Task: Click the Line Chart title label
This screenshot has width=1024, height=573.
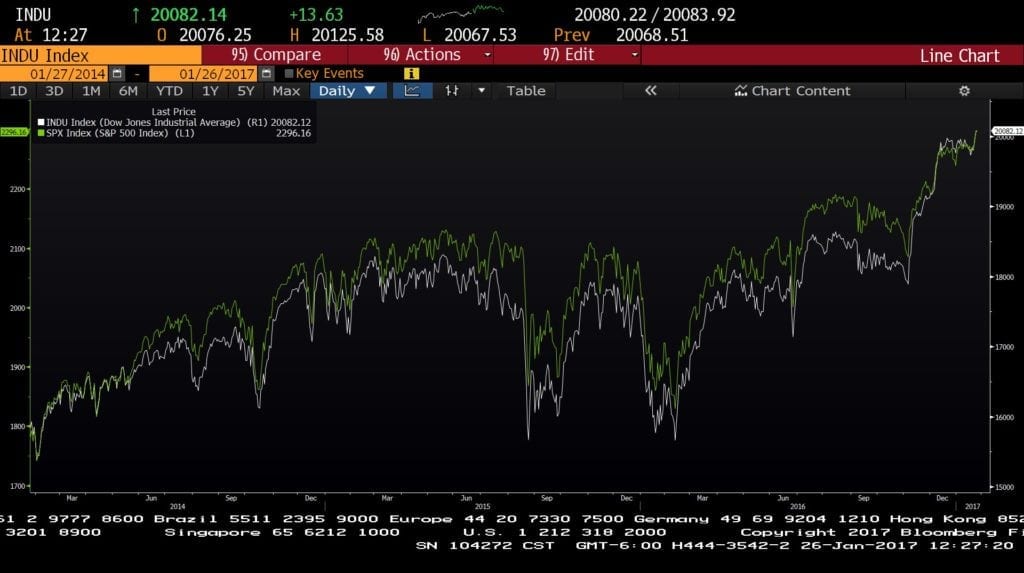Action: (x=959, y=56)
